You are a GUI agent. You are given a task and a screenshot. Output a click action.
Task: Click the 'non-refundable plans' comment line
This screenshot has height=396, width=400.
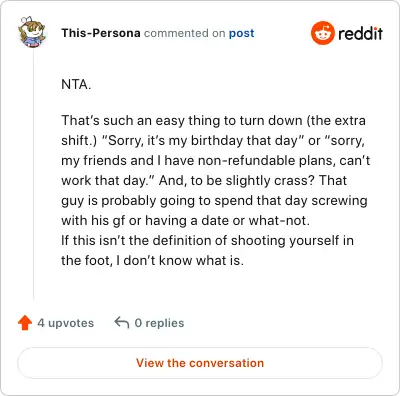pos(216,161)
